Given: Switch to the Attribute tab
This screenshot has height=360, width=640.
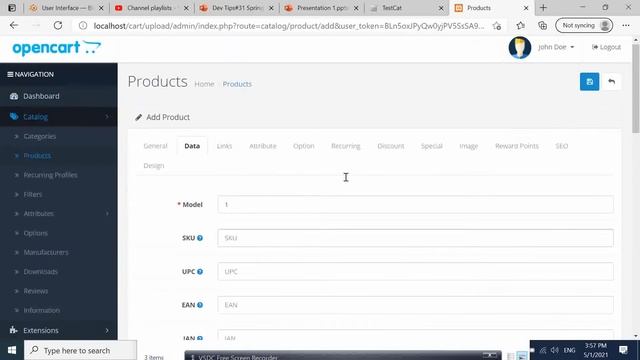Looking at the screenshot, I should point(263,146).
